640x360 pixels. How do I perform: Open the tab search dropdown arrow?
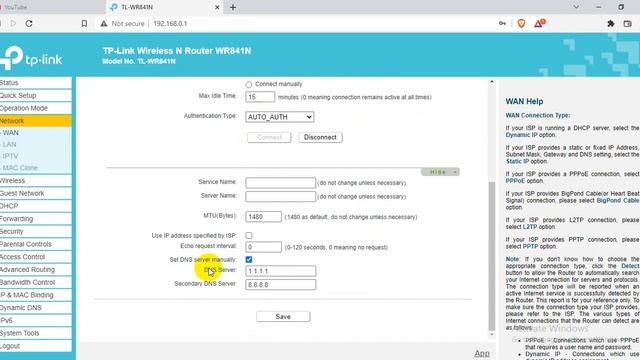[576, 7]
